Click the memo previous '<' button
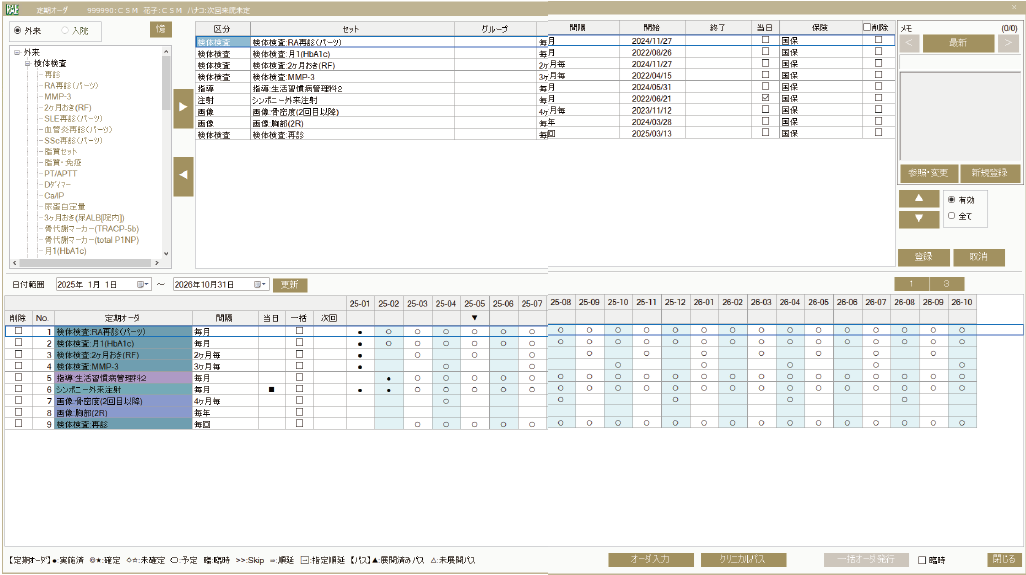The width and height of the screenshot is (1026, 575). point(910,43)
